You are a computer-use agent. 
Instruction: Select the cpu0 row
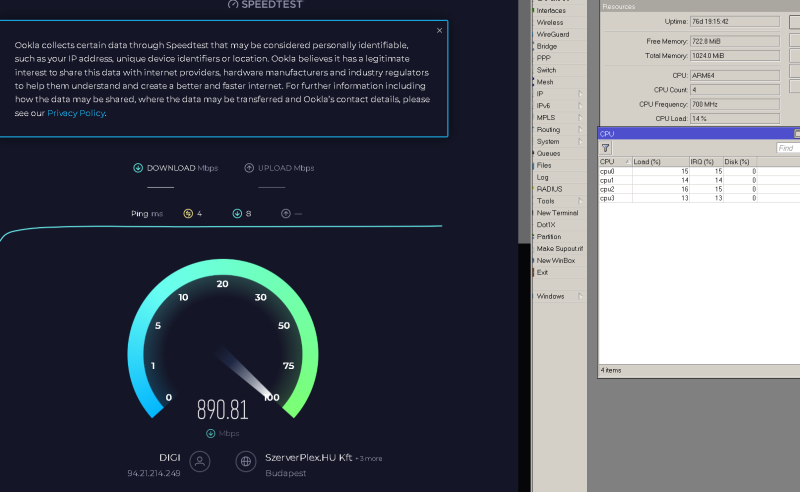click(699, 171)
